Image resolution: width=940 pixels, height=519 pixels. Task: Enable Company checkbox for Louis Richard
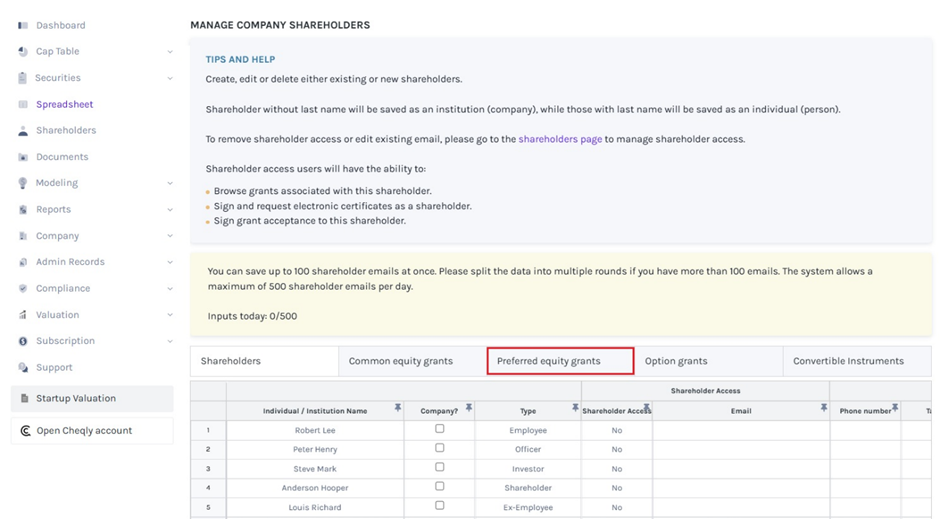[x=439, y=506]
